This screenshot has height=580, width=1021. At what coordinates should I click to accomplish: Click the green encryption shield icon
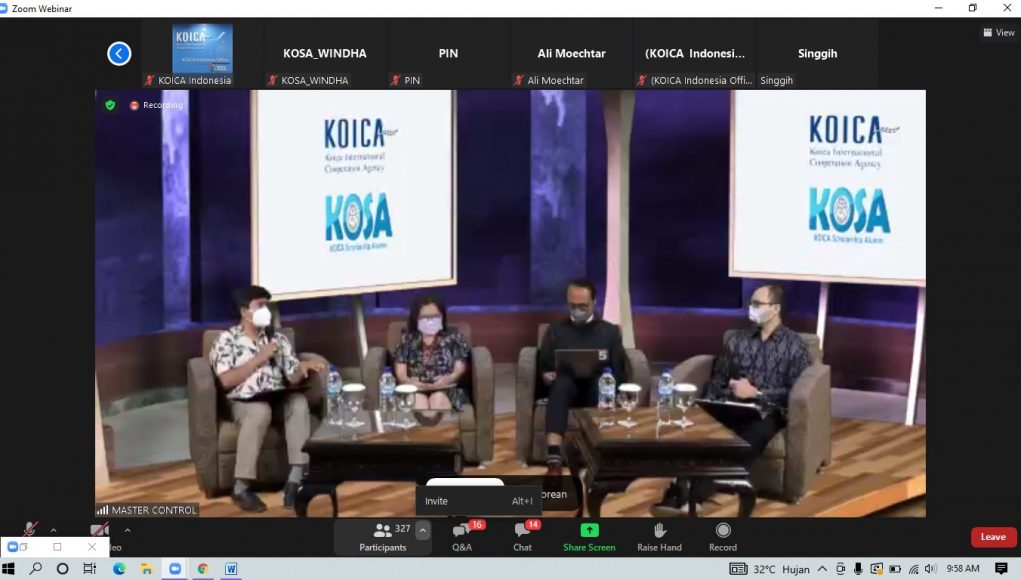tap(110, 105)
